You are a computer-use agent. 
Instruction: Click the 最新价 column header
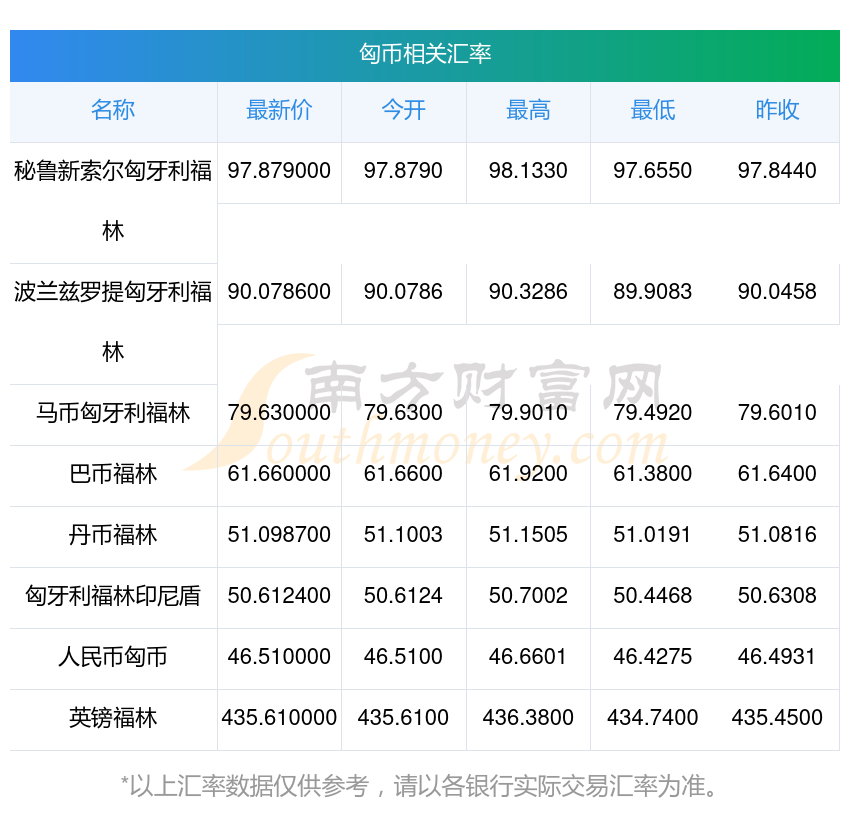pyautogui.click(x=279, y=110)
